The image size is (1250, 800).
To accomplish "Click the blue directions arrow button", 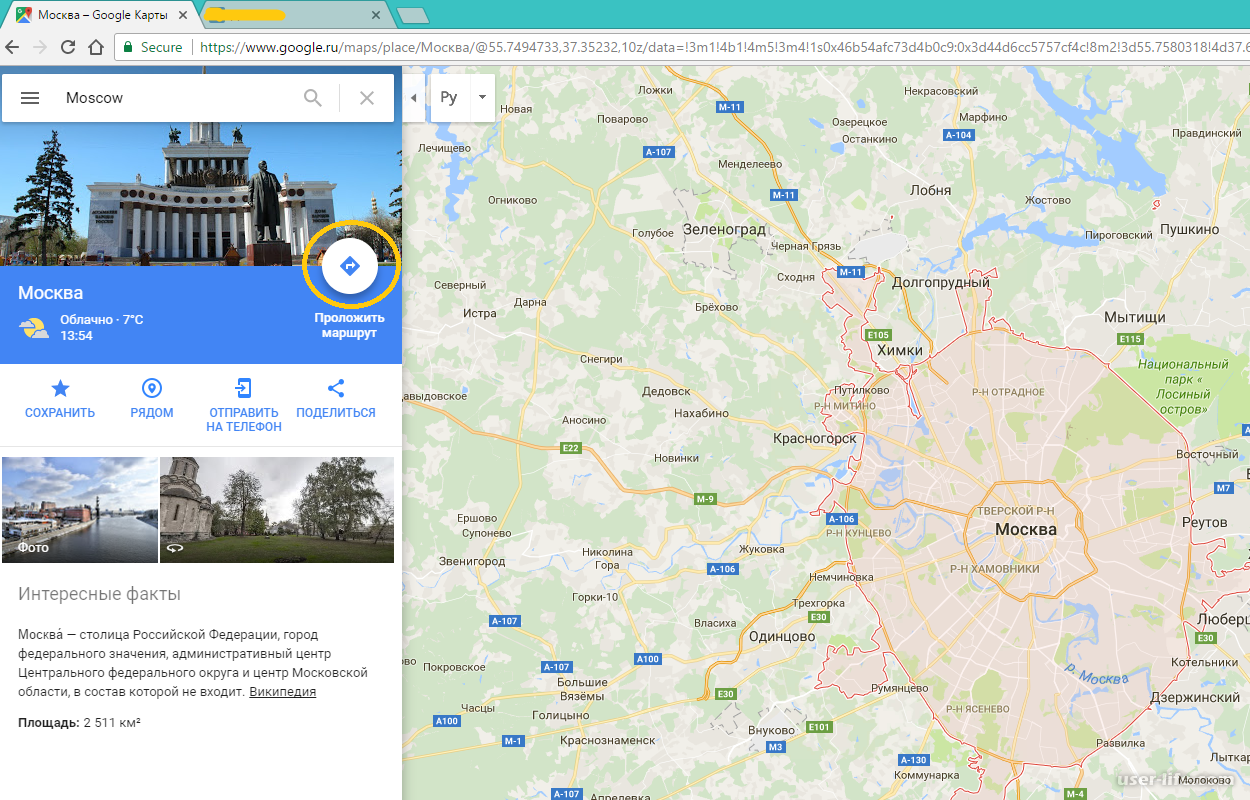I will 349,266.
